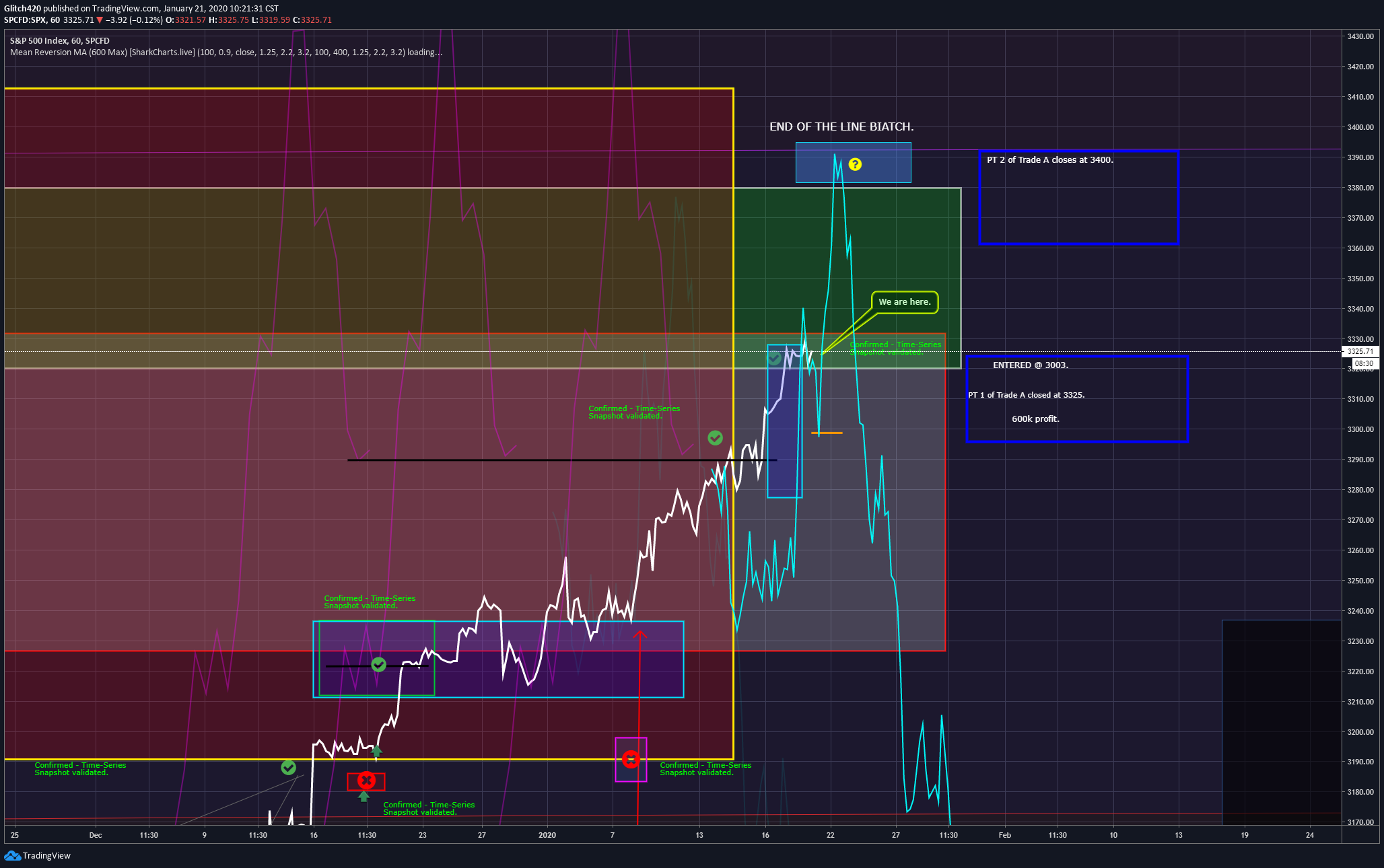Click the red X inside the red rectangle

pyautogui.click(x=366, y=781)
